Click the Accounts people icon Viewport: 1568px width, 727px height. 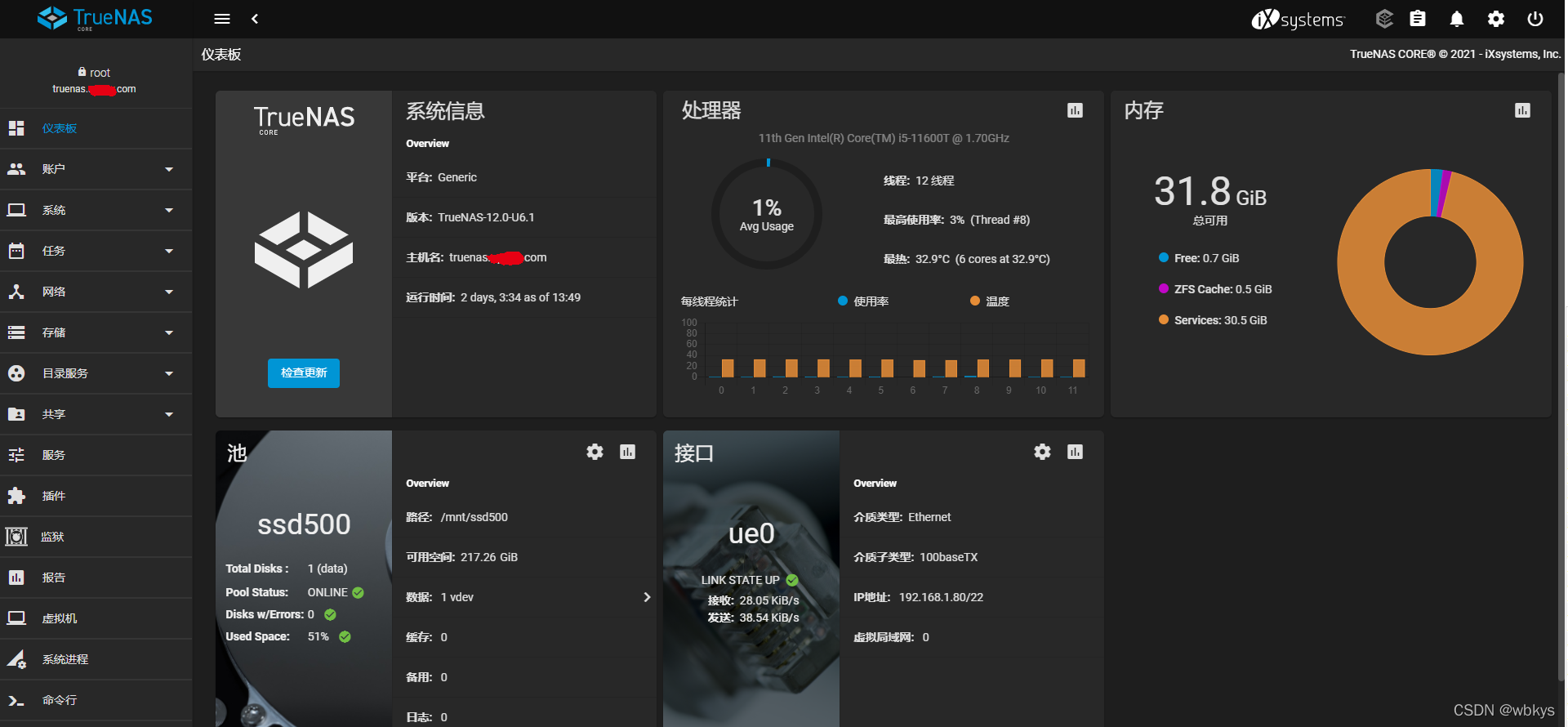pyautogui.click(x=16, y=169)
